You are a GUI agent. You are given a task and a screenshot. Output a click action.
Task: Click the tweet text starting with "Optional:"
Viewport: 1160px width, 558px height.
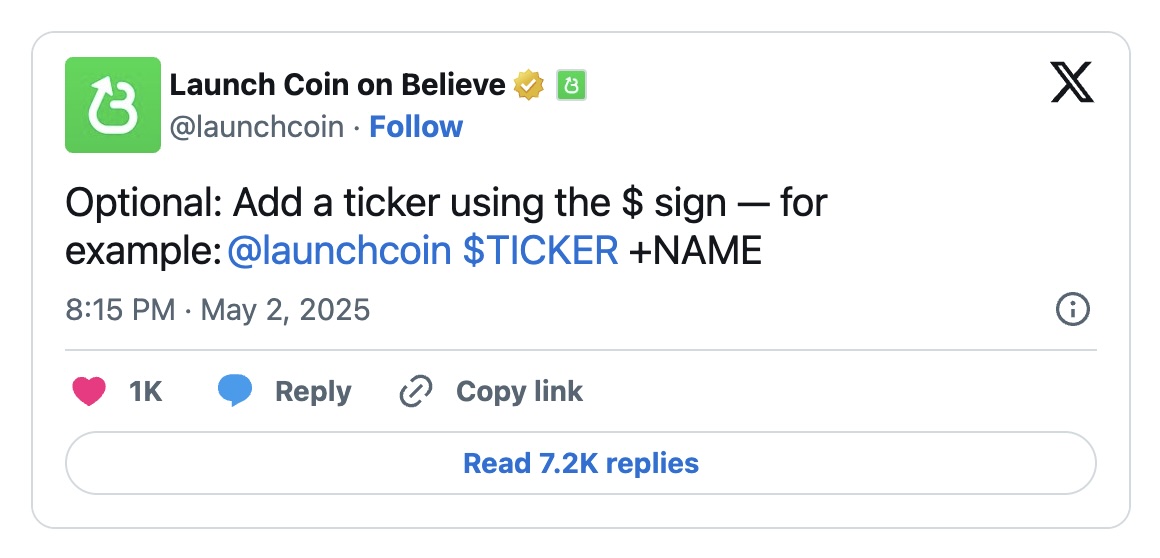[x=446, y=204]
